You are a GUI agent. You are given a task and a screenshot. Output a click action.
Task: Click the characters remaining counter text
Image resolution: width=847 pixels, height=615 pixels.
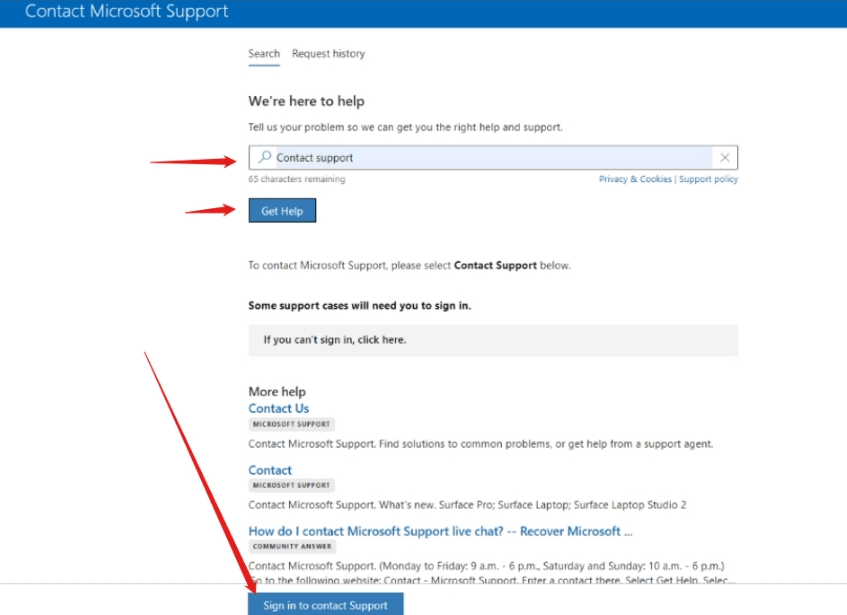[297, 179]
